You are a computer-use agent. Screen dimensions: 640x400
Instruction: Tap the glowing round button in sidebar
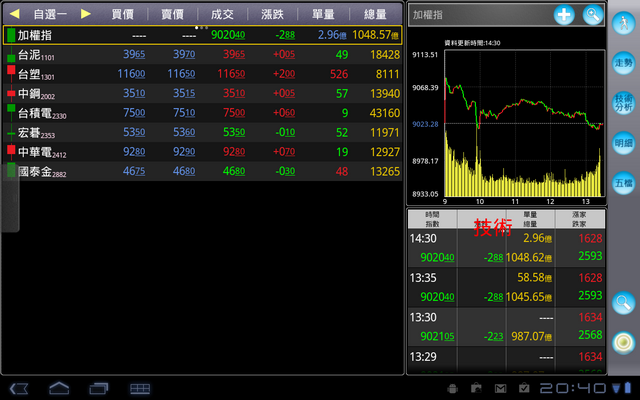pyautogui.click(x=623, y=342)
